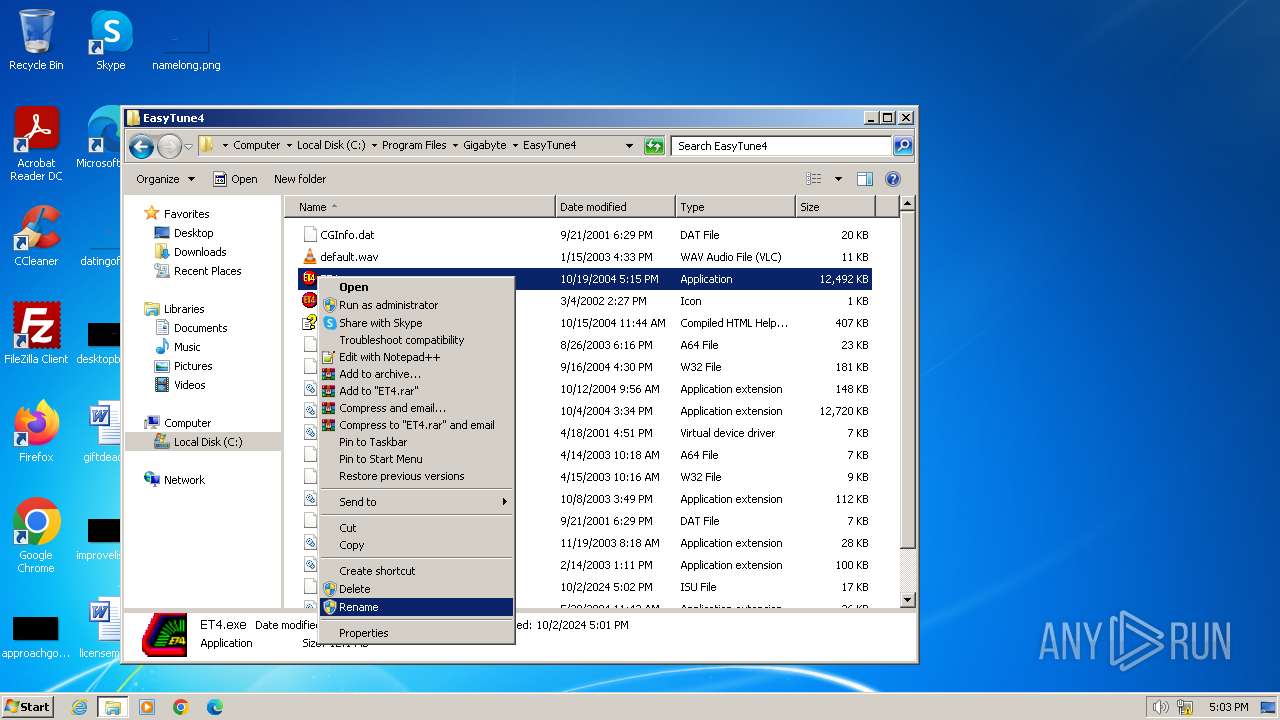1280x720 pixels.
Task: Sort by the Name column header
Action: point(420,207)
